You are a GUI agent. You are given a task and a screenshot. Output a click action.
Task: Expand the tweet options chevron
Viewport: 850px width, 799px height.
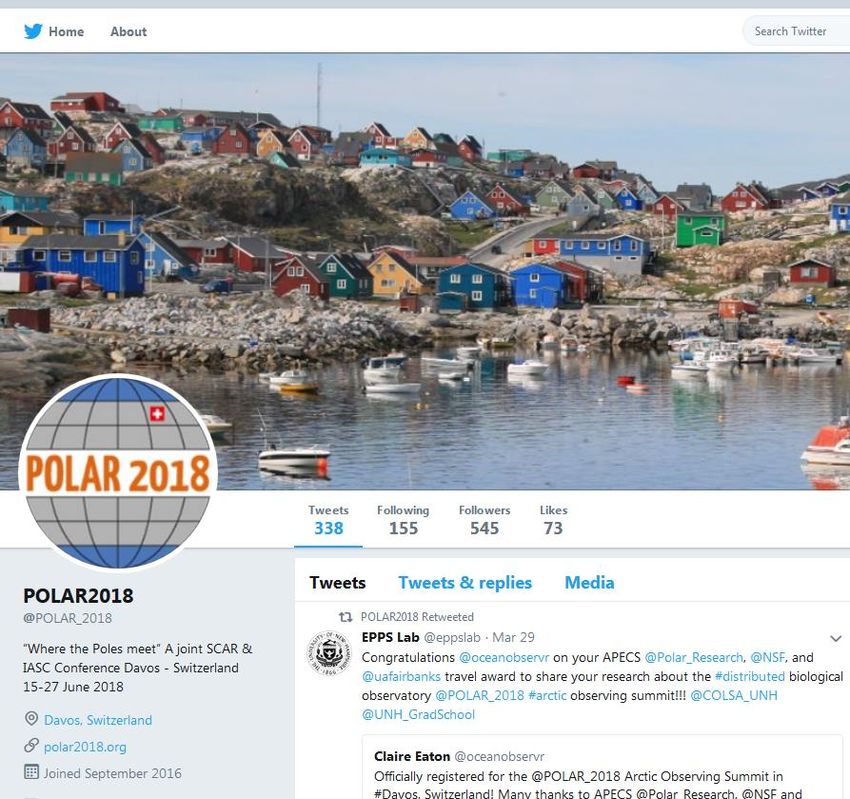click(835, 639)
